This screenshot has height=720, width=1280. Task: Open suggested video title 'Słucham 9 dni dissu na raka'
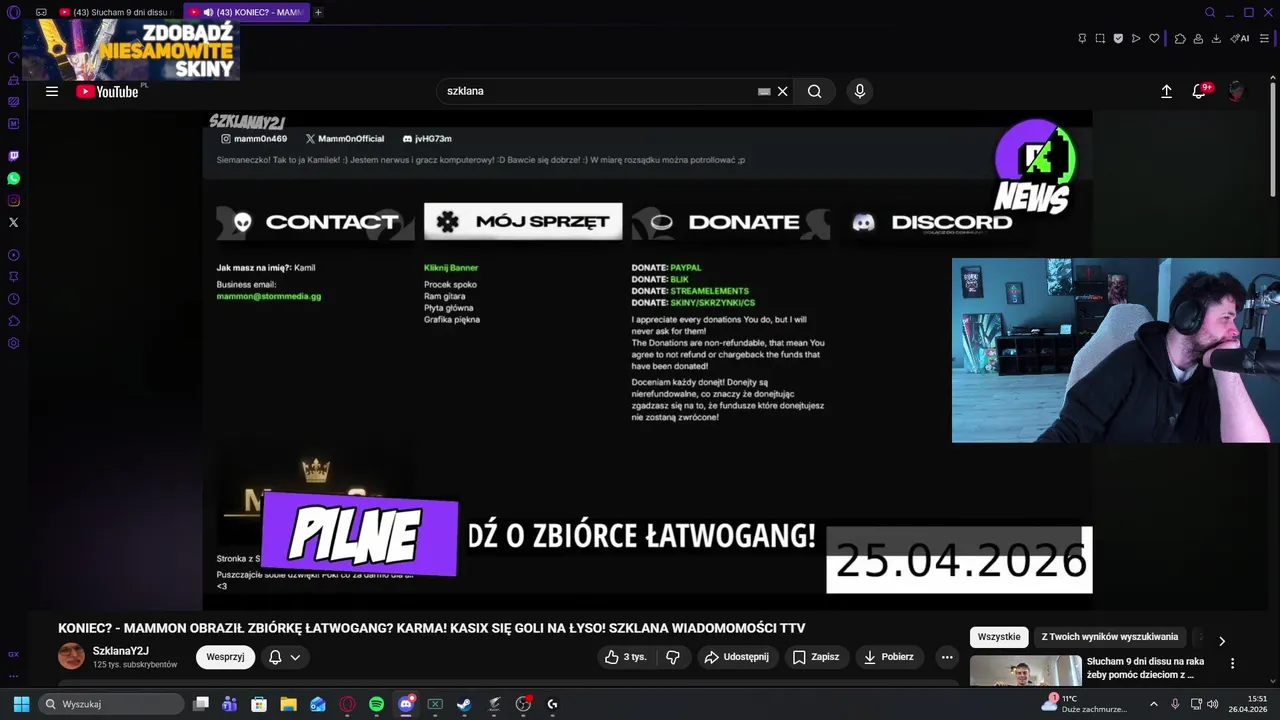pos(1145,668)
